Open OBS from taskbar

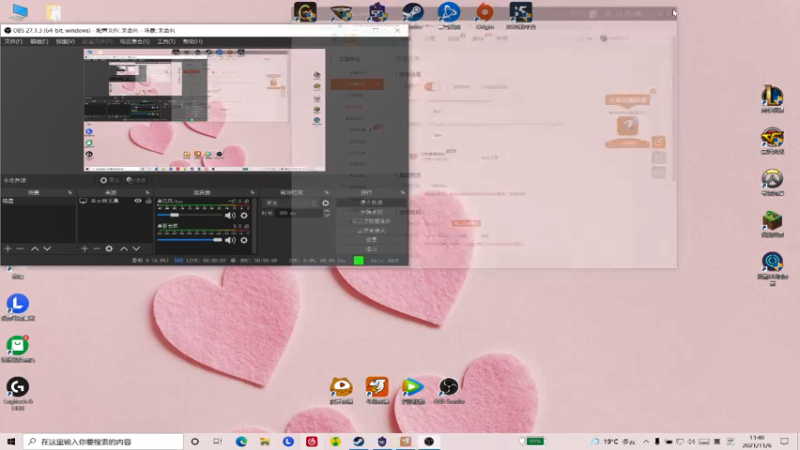point(429,441)
